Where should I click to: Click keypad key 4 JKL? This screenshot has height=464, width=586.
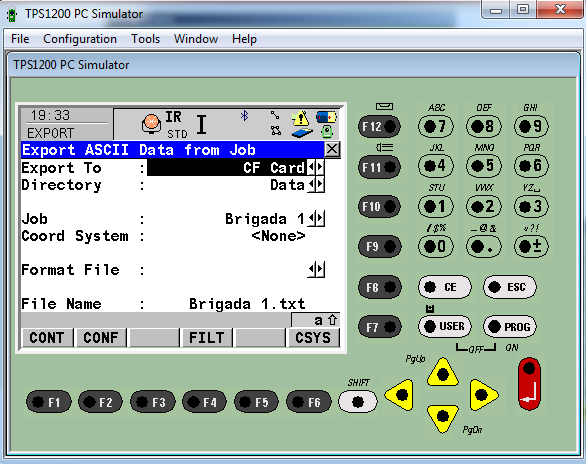click(436, 166)
